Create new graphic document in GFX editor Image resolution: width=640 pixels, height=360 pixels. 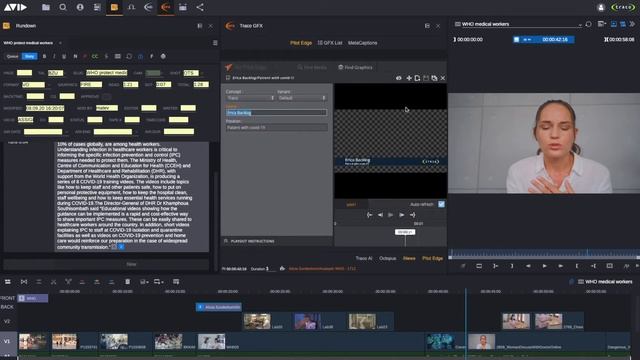[417, 78]
